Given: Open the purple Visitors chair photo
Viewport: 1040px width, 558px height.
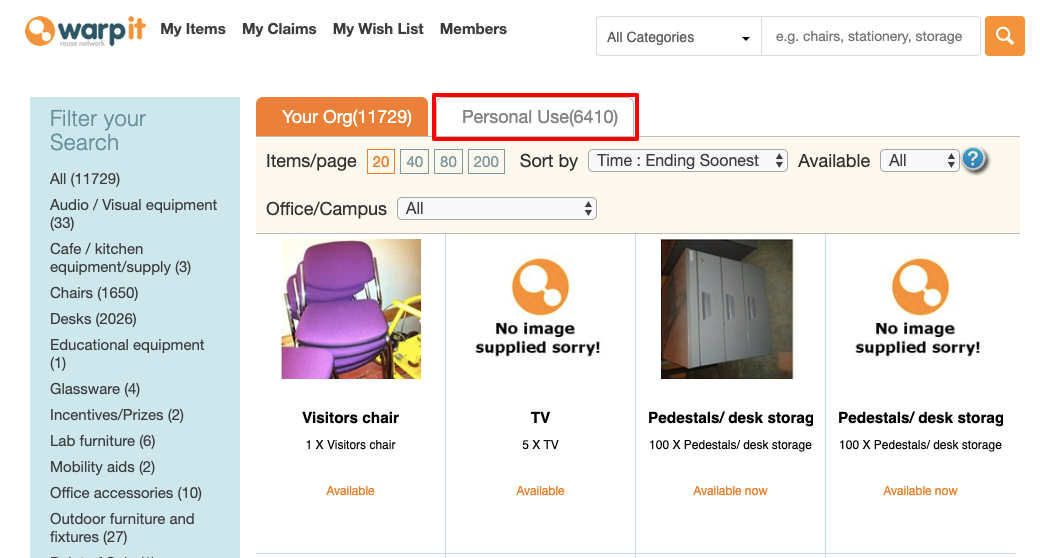Looking at the screenshot, I should point(351,309).
